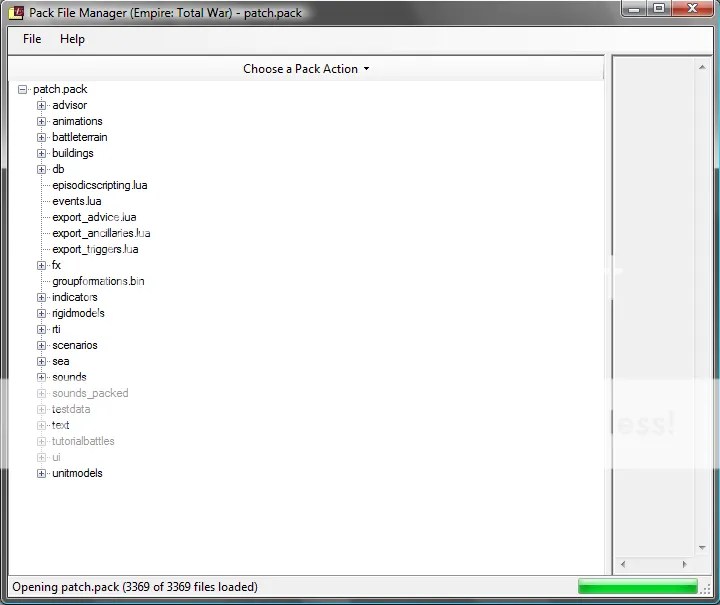Select the groupformations.bin file
The height and width of the screenshot is (605, 720).
(98, 281)
